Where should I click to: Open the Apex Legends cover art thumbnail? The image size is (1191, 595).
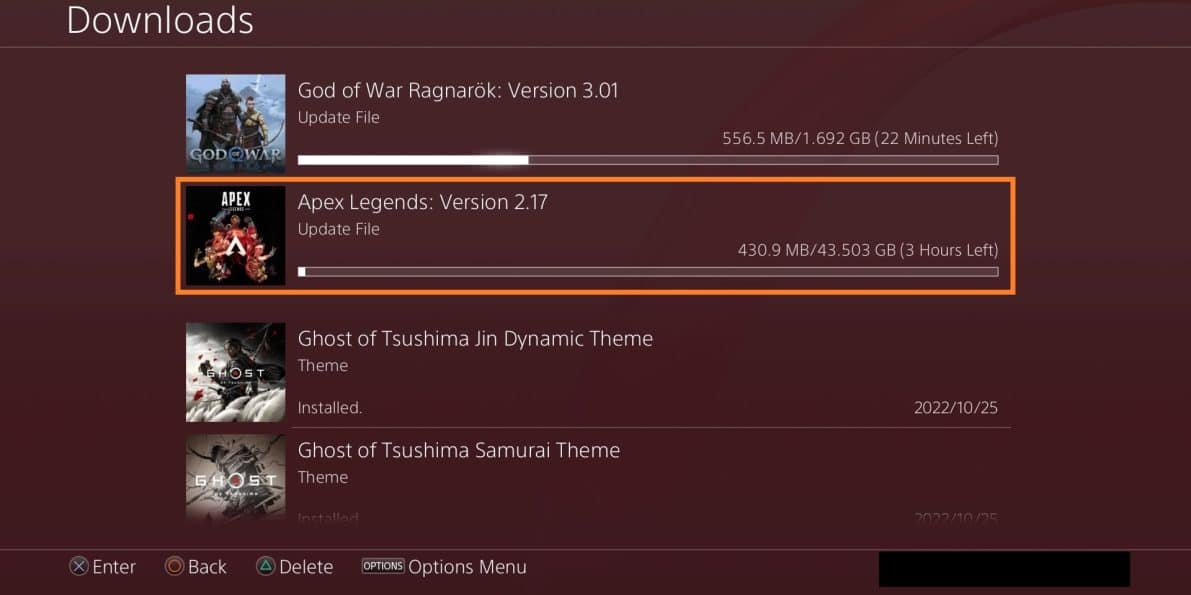click(x=235, y=236)
